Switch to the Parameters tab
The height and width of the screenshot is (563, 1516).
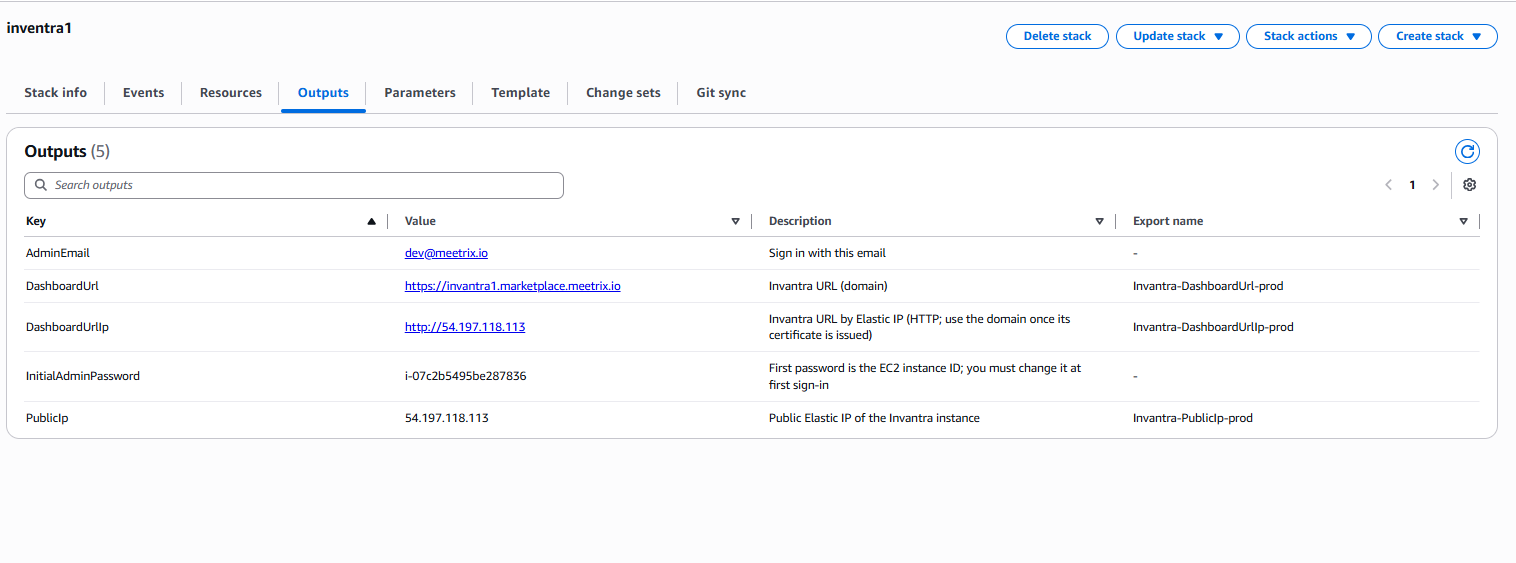(420, 93)
